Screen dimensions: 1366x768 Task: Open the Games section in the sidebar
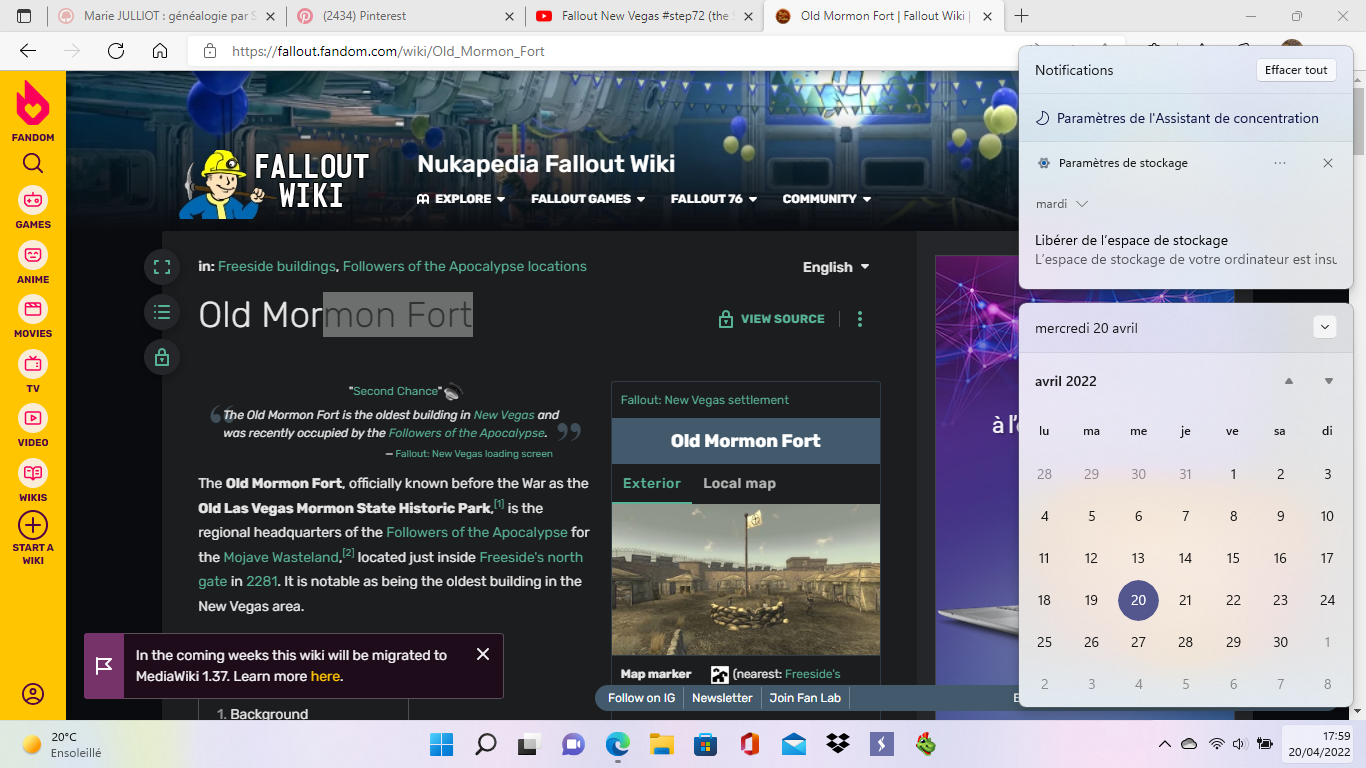pyautogui.click(x=33, y=209)
